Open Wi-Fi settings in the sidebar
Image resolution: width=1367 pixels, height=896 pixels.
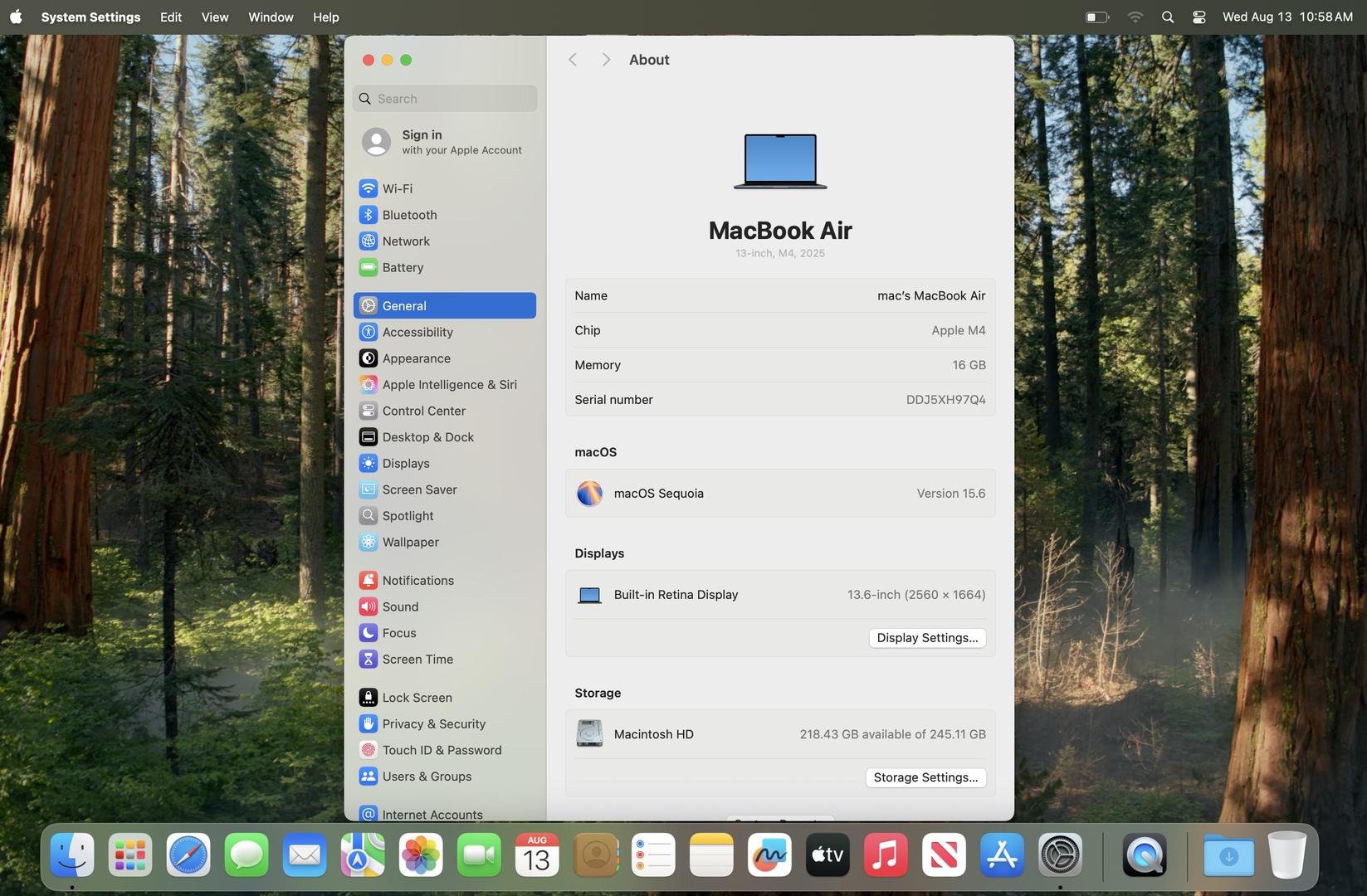point(444,188)
